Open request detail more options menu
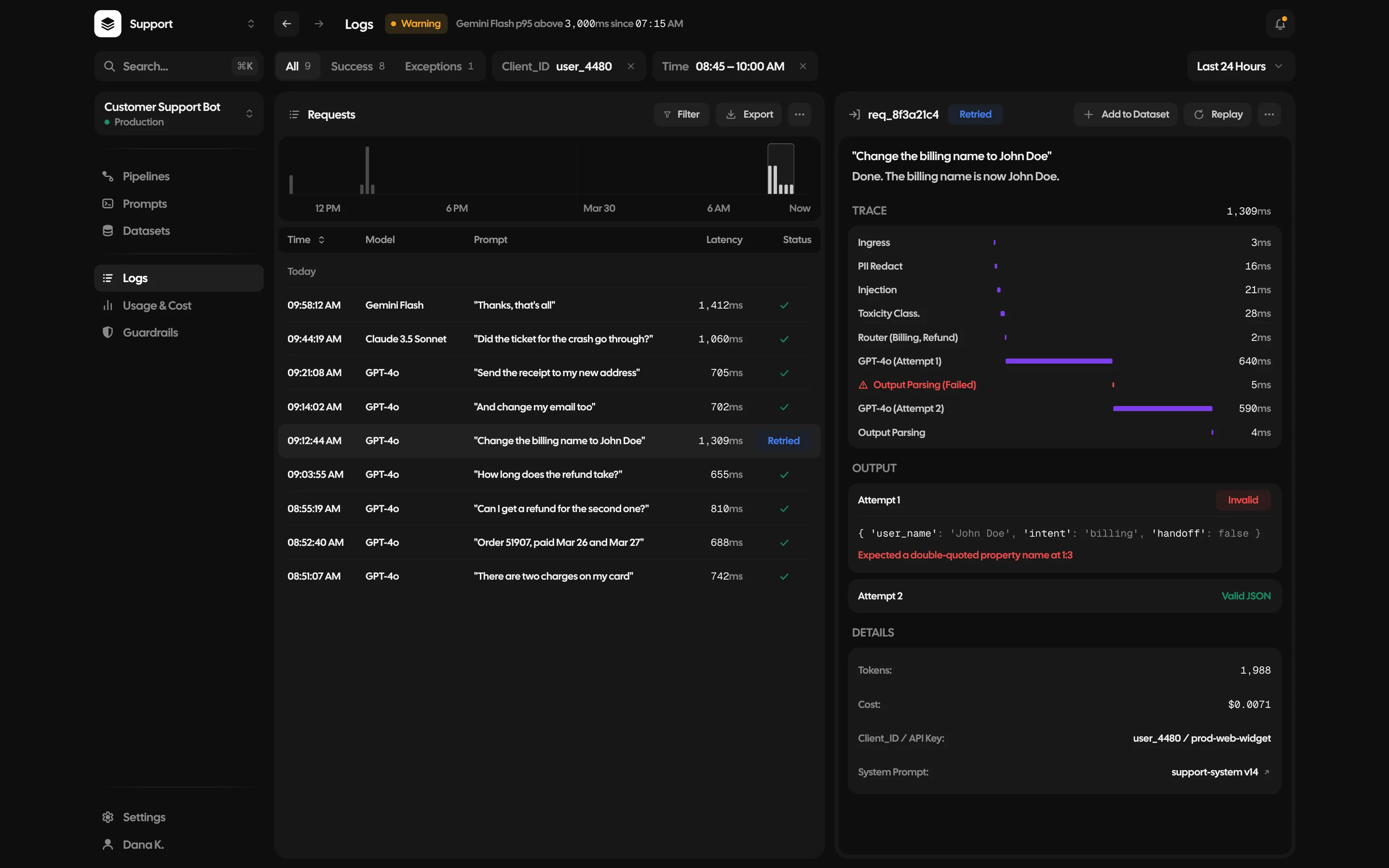 point(1269,114)
